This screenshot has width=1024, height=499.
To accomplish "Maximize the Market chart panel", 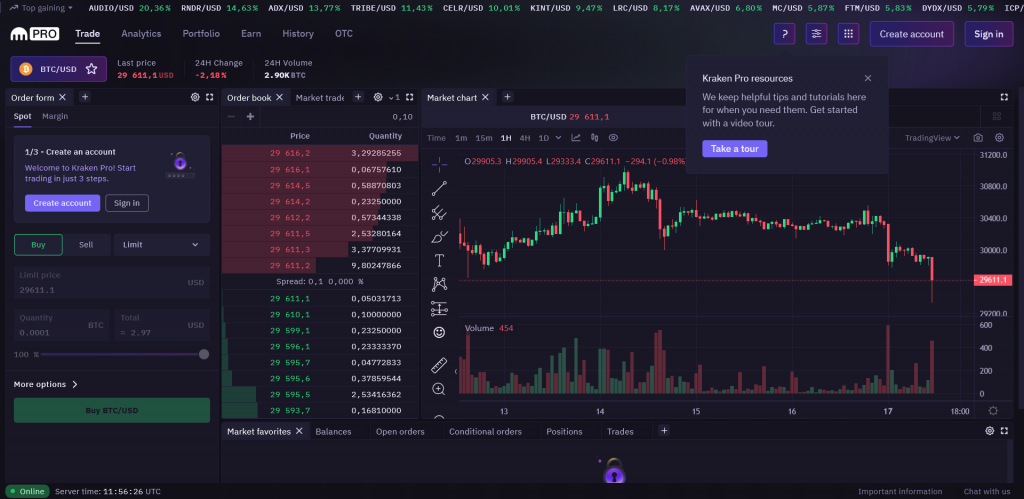I will (1004, 97).
